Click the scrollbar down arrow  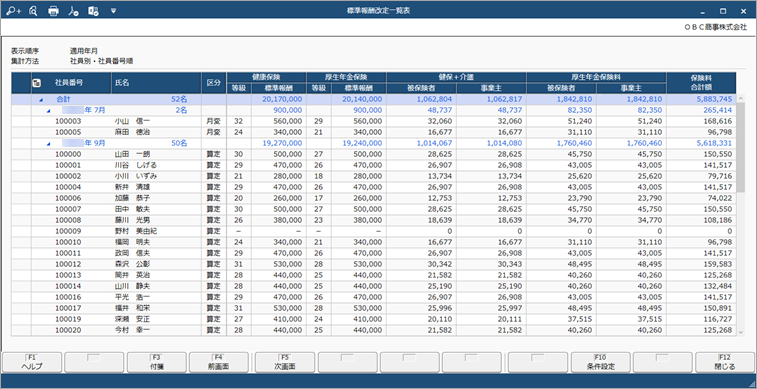pyautogui.click(x=741, y=332)
